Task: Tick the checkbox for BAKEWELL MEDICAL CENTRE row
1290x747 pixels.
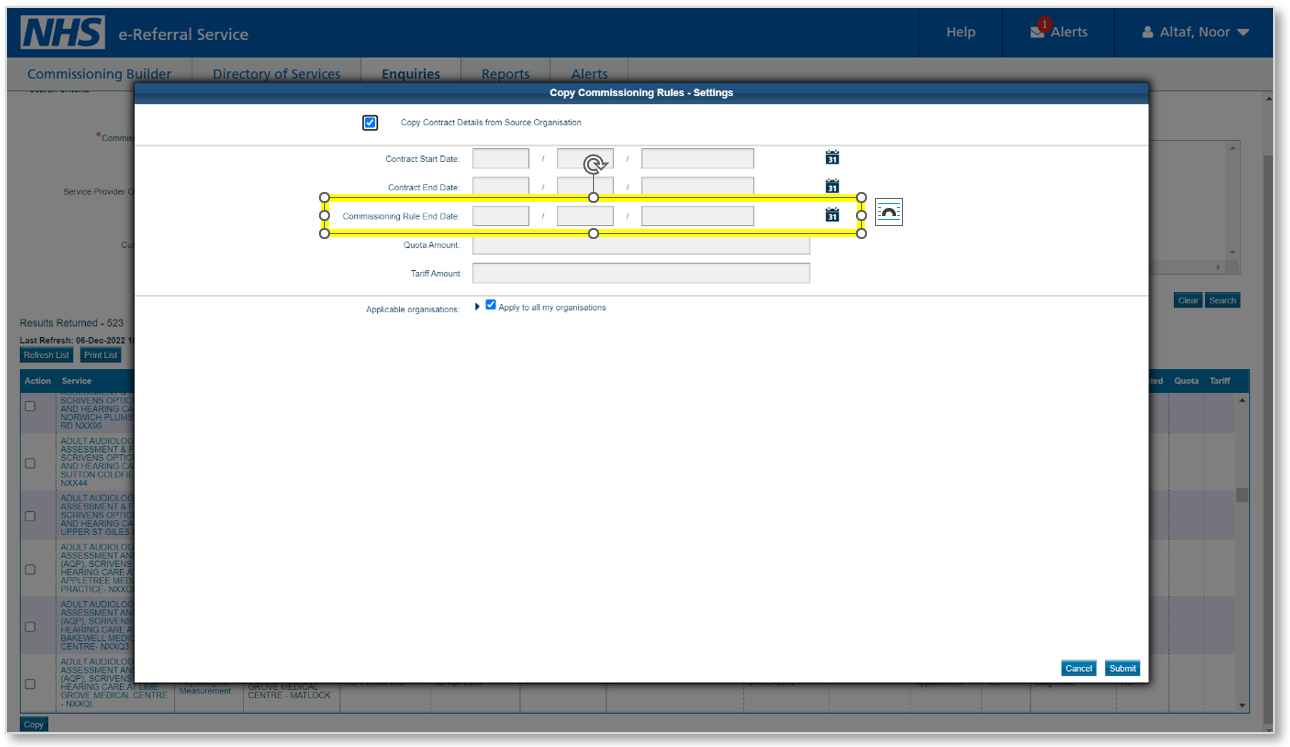Action: point(30,627)
